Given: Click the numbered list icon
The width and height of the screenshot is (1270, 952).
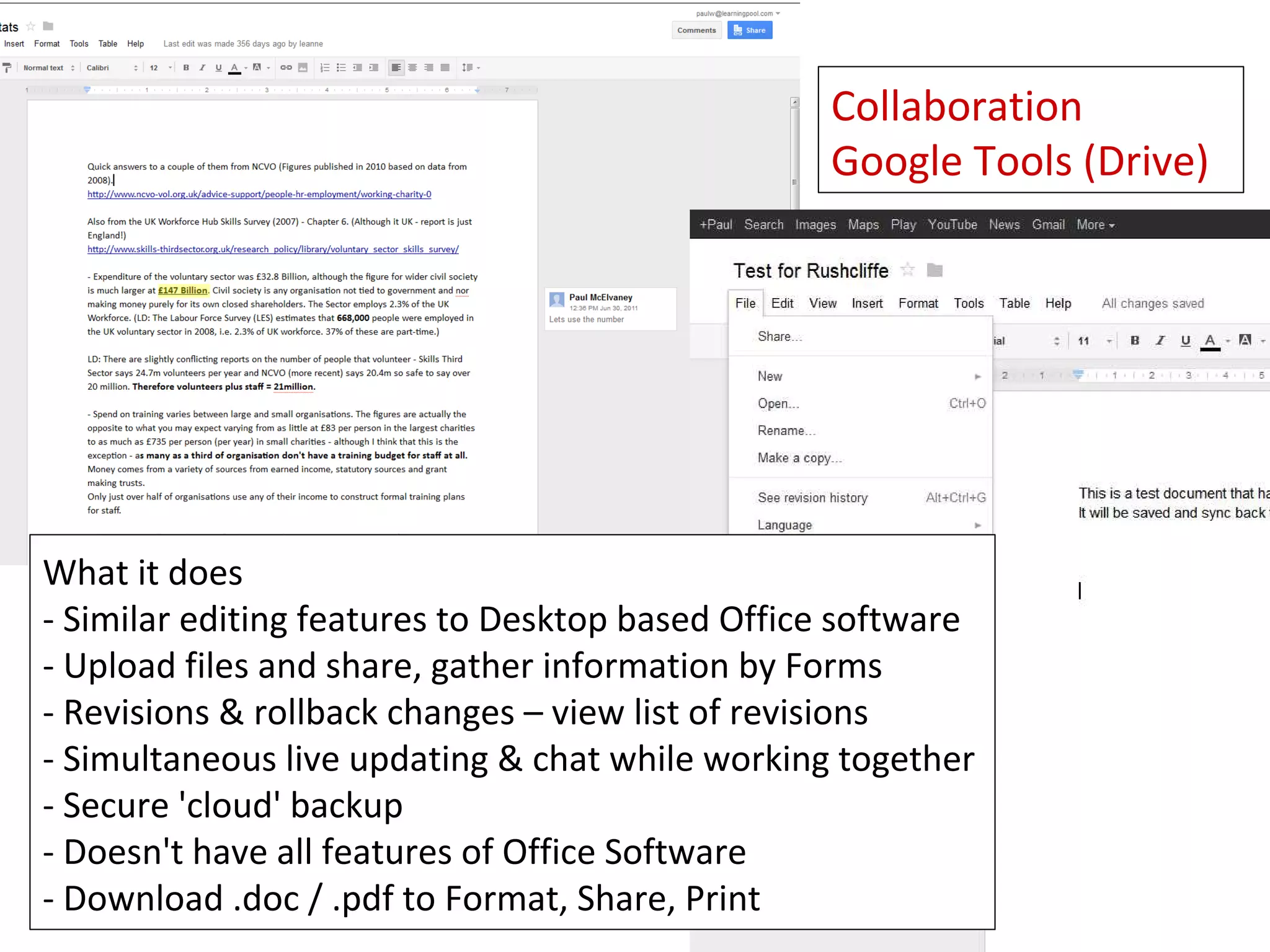Looking at the screenshot, I should [324, 68].
